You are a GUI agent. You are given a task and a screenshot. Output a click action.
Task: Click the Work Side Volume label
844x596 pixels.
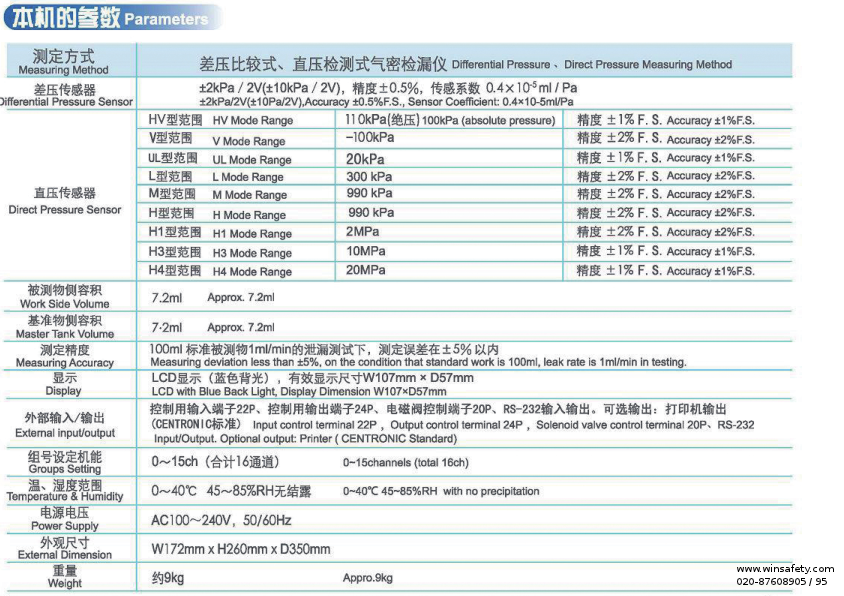tap(65, 297)
